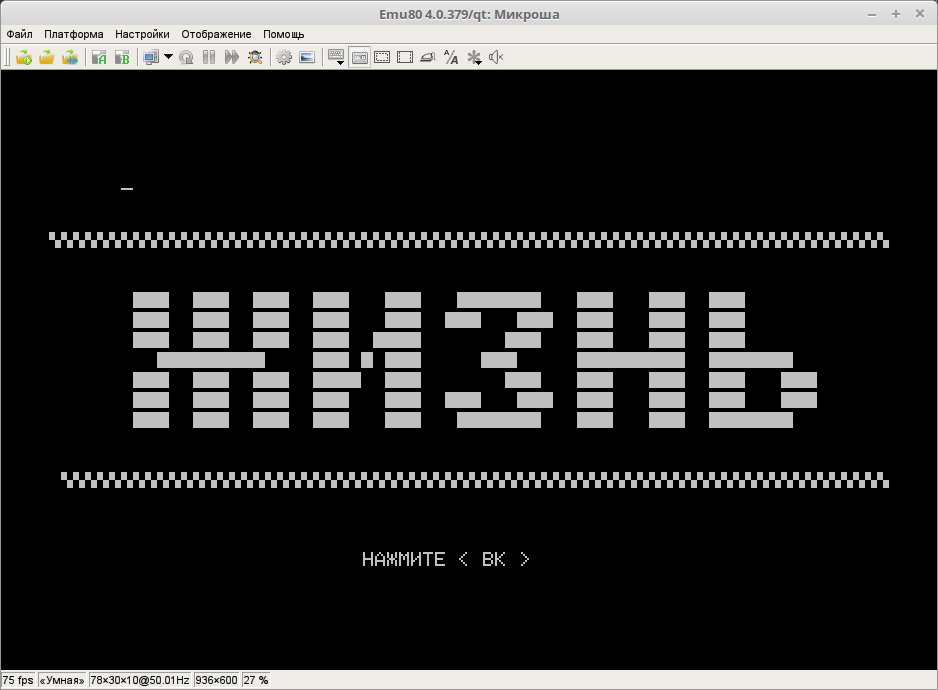Click the «Умная» status bar label
Image resolution: width=938 pixels, height=690 pixels.
62,680
